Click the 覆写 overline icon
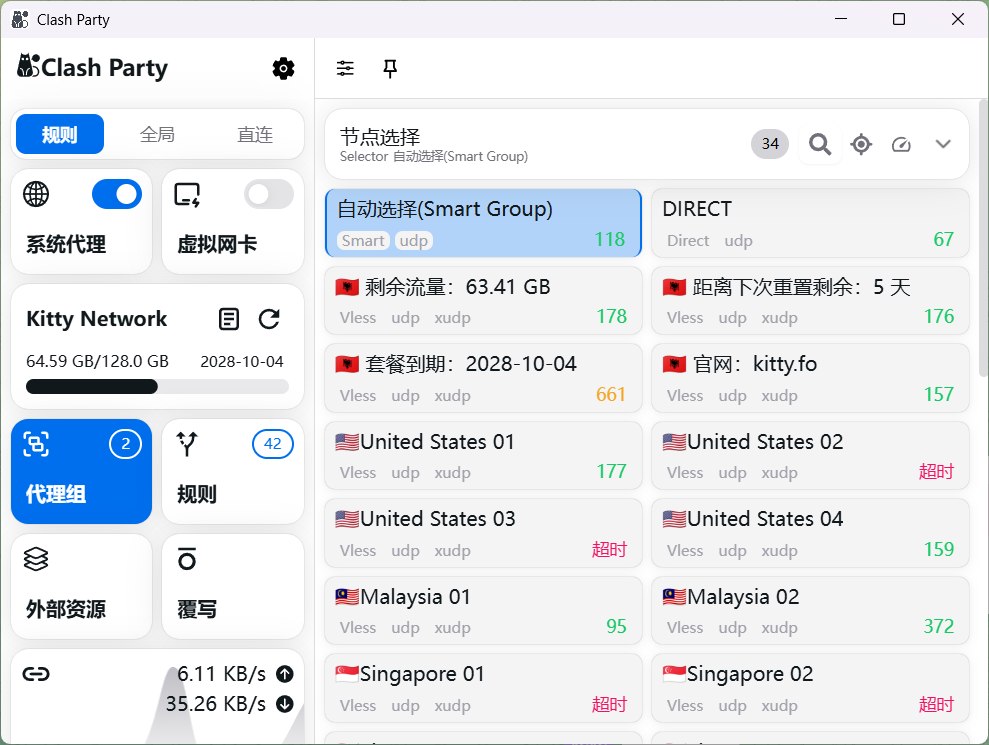This screenshot has width=989, height=745. pos(187,560)
